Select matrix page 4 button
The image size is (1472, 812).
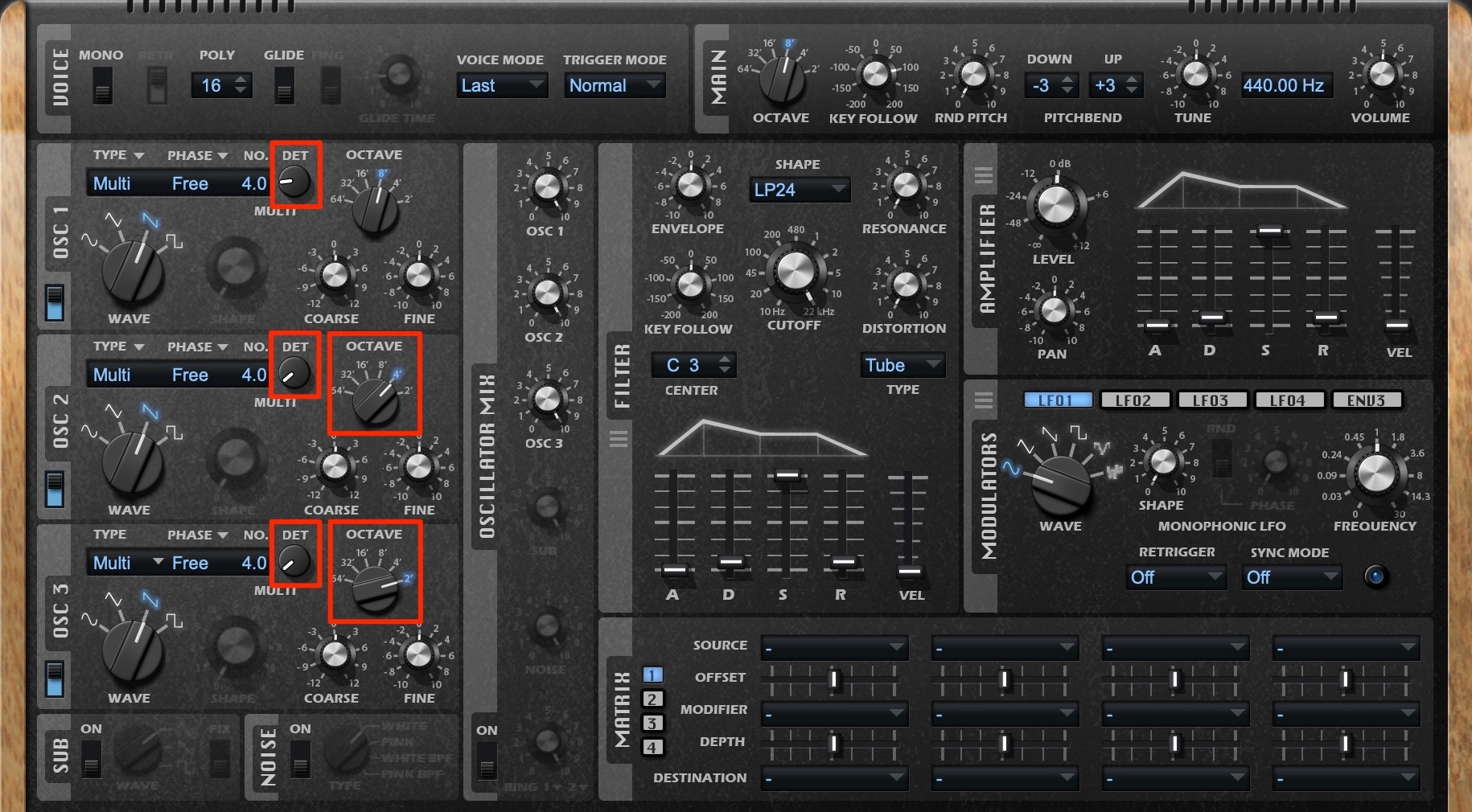tap(652, 748)
